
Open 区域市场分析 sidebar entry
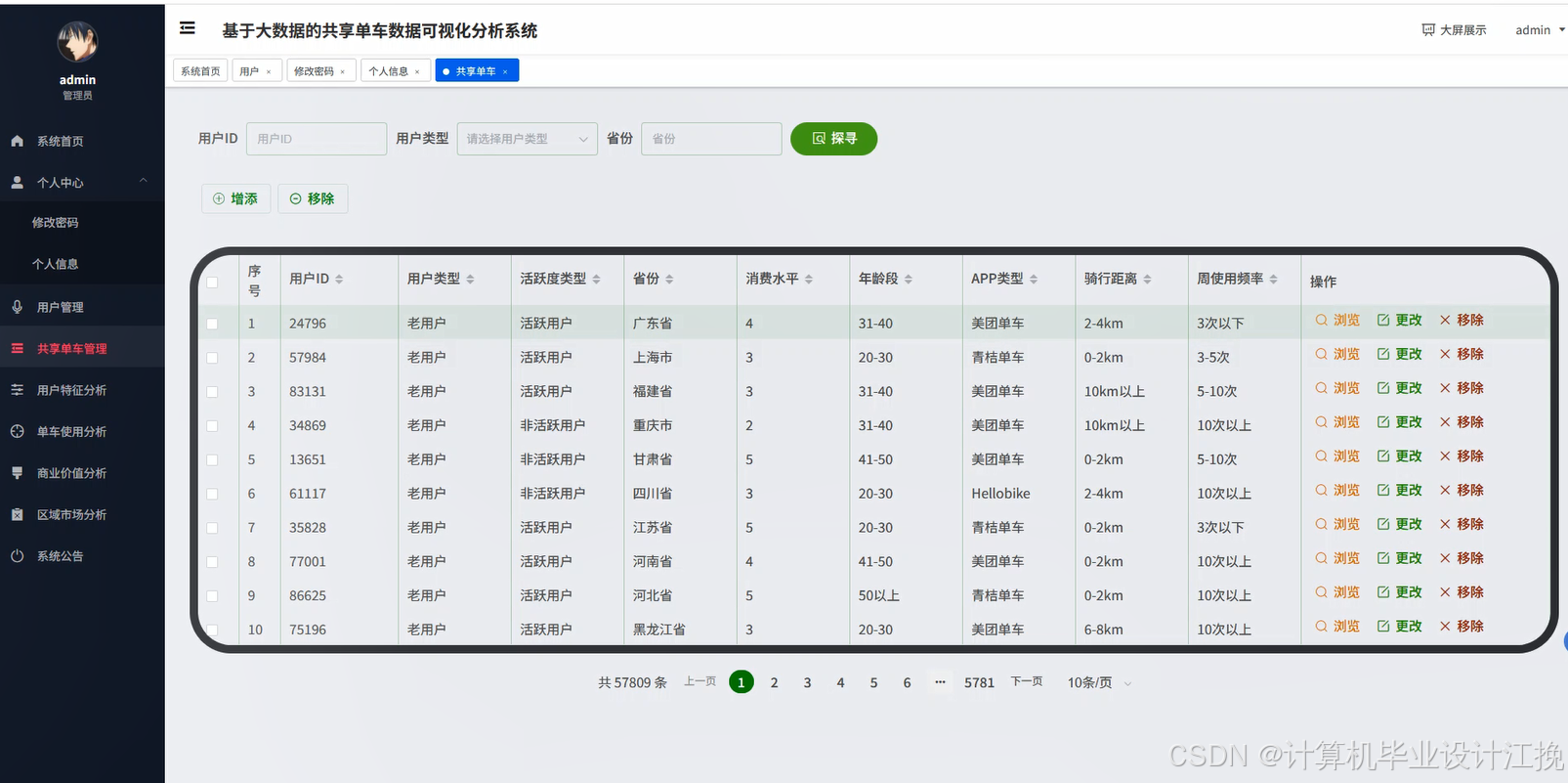click(x=82, y=514)
